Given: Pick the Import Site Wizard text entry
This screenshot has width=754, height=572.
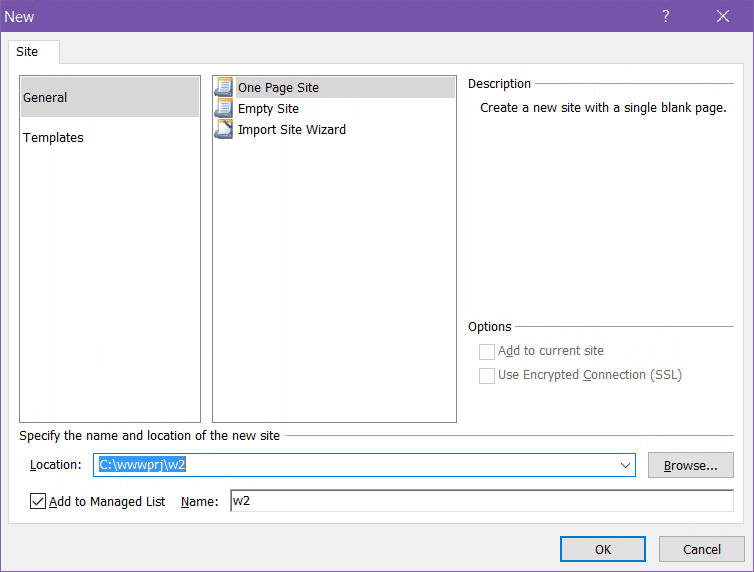Looking at the screenshot, I should click(292, 130).
